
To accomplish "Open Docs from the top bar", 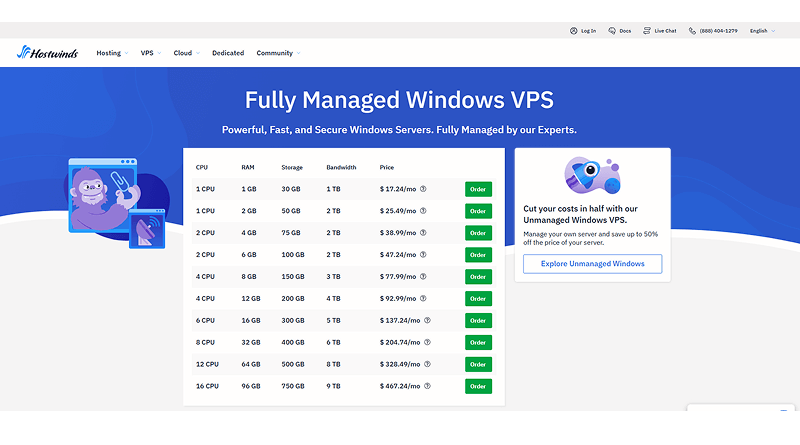I will pyautogui.click(x=618, y=31).
